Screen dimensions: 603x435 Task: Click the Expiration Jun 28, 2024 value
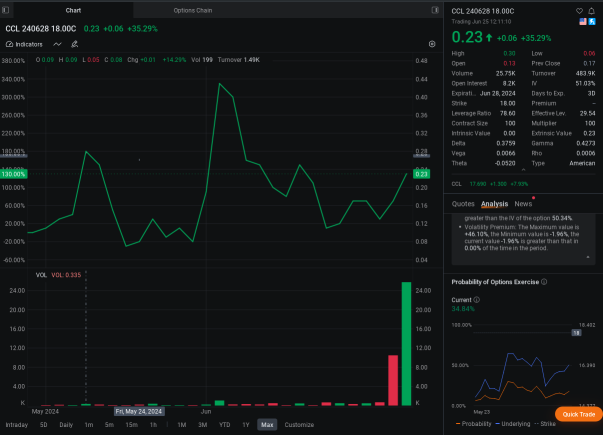coord(498,93)
